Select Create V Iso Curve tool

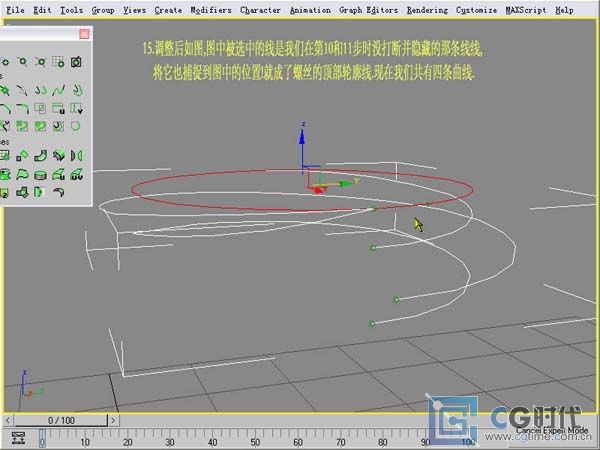pyautogui.click(x=76, y=108)
